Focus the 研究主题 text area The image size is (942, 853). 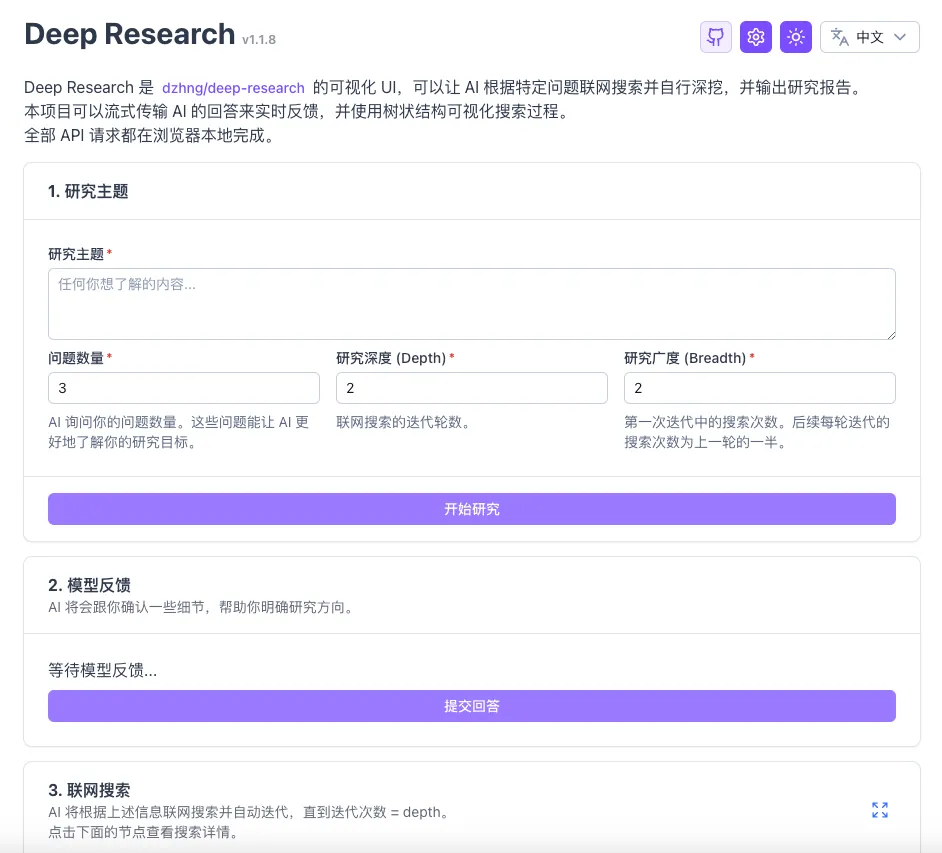(x=472, y=304)
